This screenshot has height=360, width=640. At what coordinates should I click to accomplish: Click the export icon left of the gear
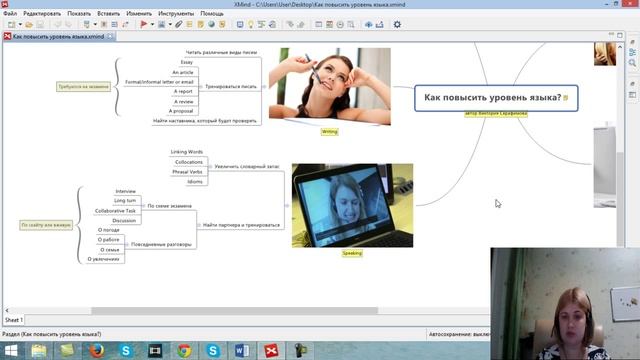pos(380,24)
